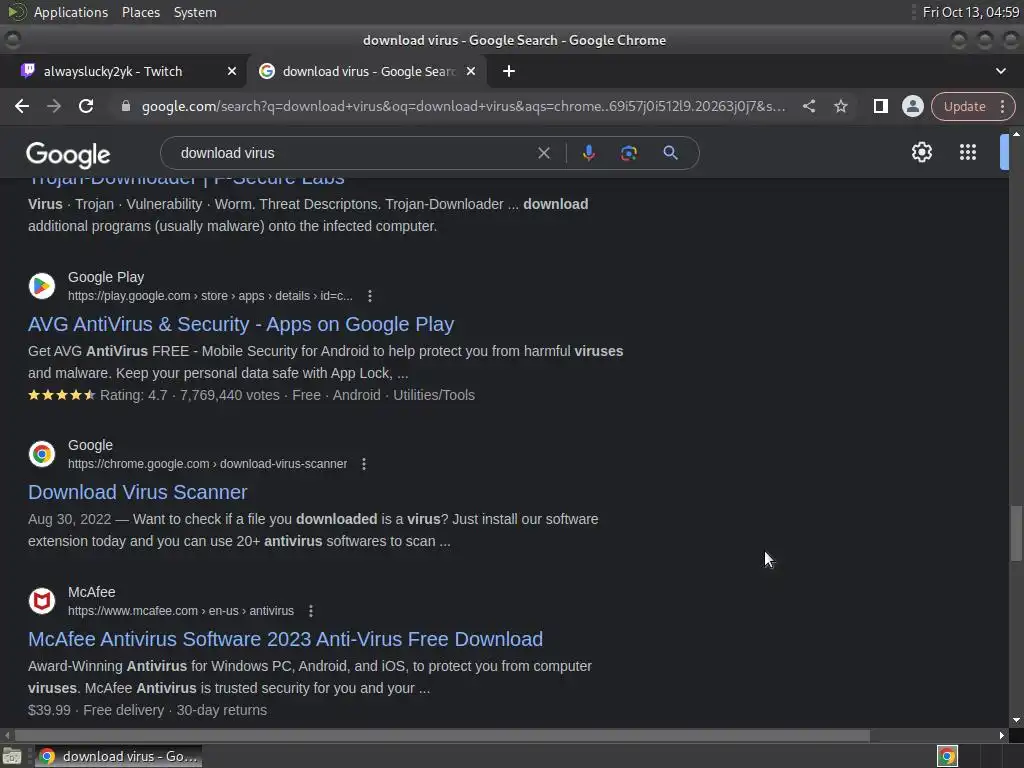Open a new tab with plus button
This screenshot has width=1024, height=768.
(509, 71)
